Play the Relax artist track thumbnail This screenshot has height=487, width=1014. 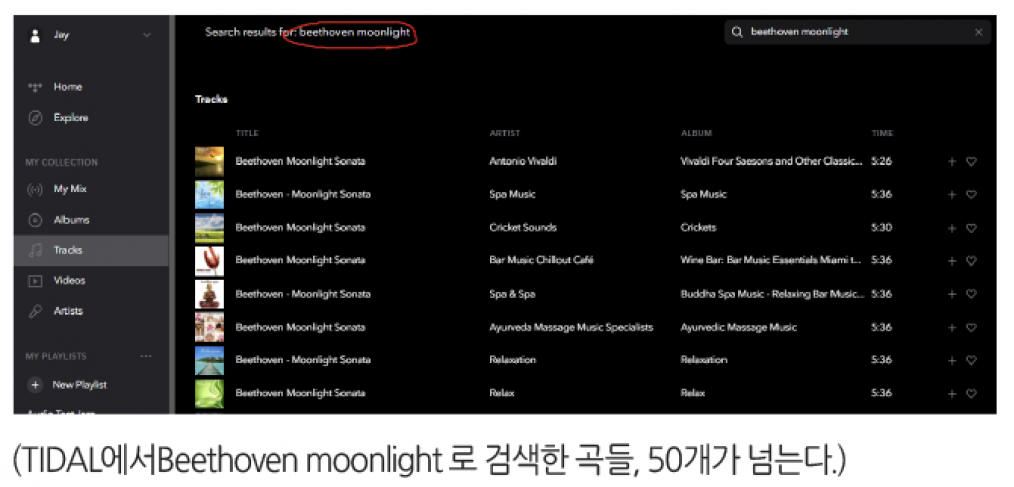pyautogui.click(x=210, y=393)
